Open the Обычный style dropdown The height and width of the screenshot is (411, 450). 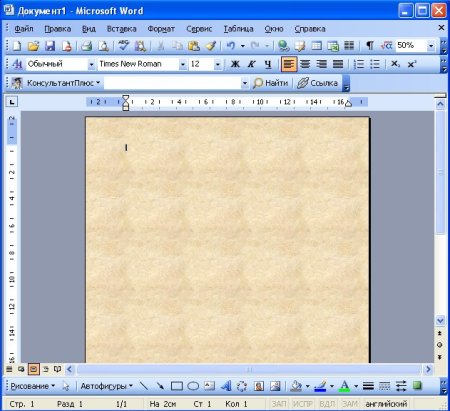pyautogui.click(x=91, y=64)
